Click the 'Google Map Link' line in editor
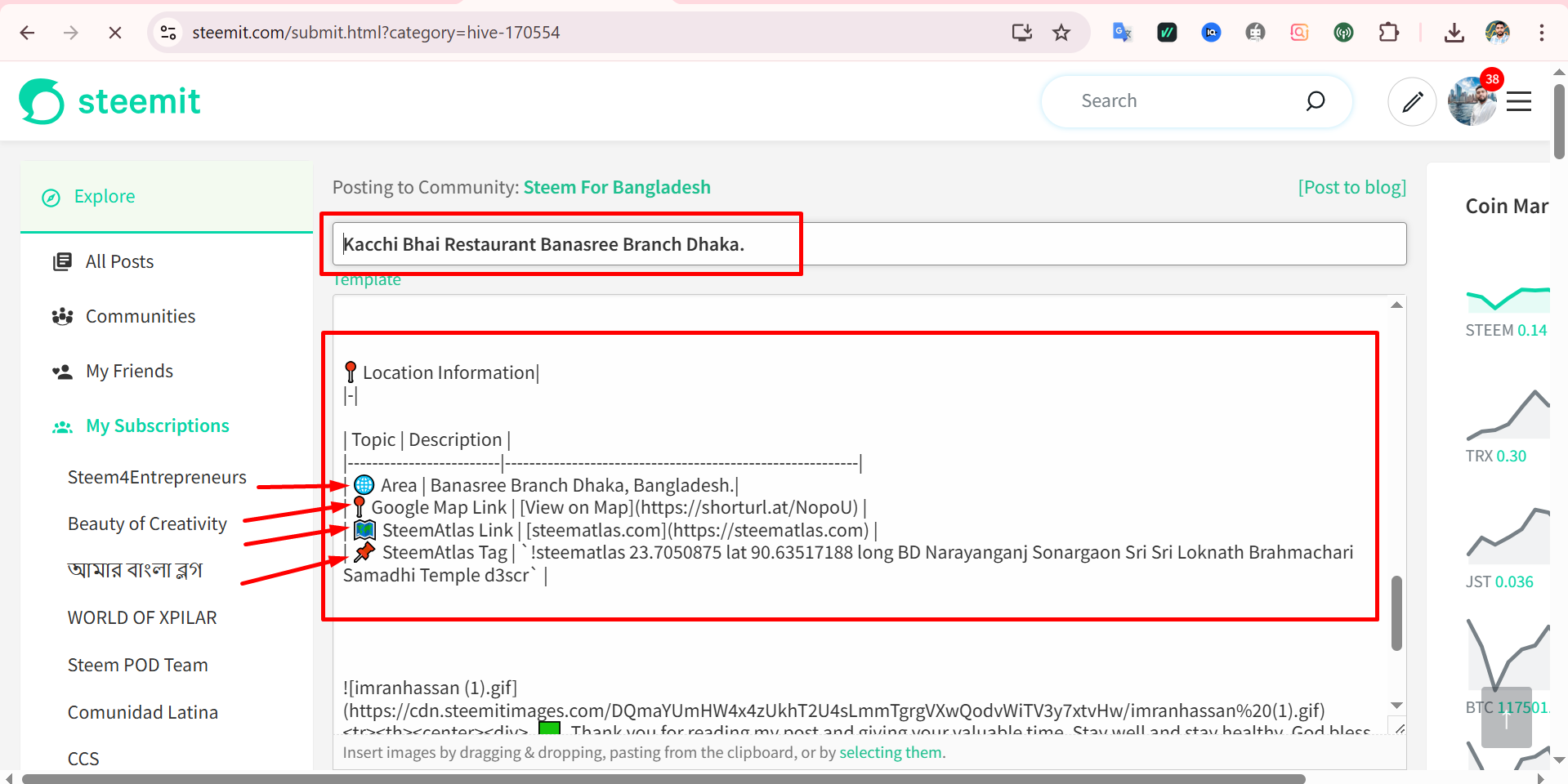This screenshot has height=784, width=1568. [605, 507]
